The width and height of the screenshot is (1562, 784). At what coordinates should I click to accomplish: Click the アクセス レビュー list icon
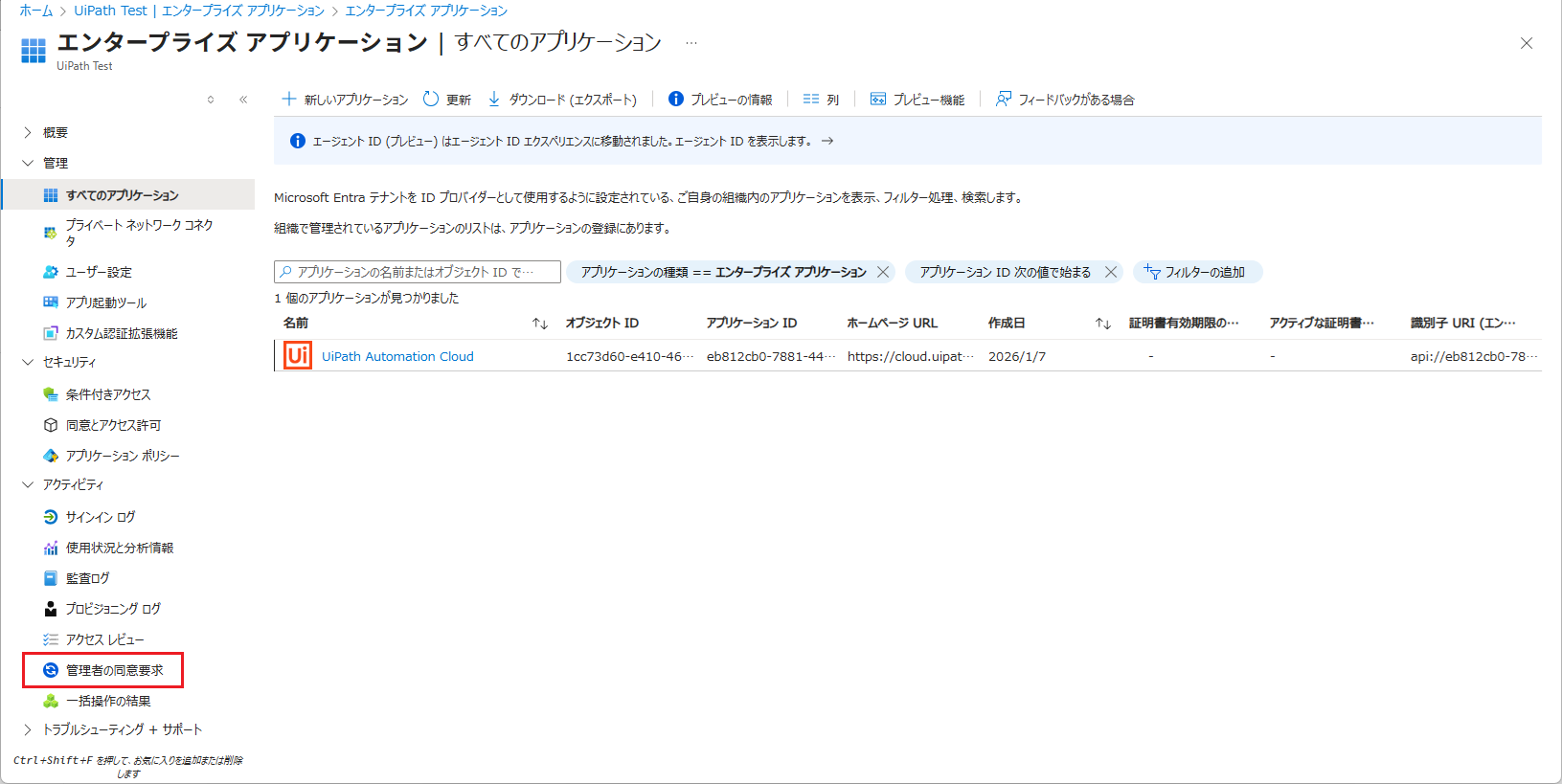[x=51, y=639]
